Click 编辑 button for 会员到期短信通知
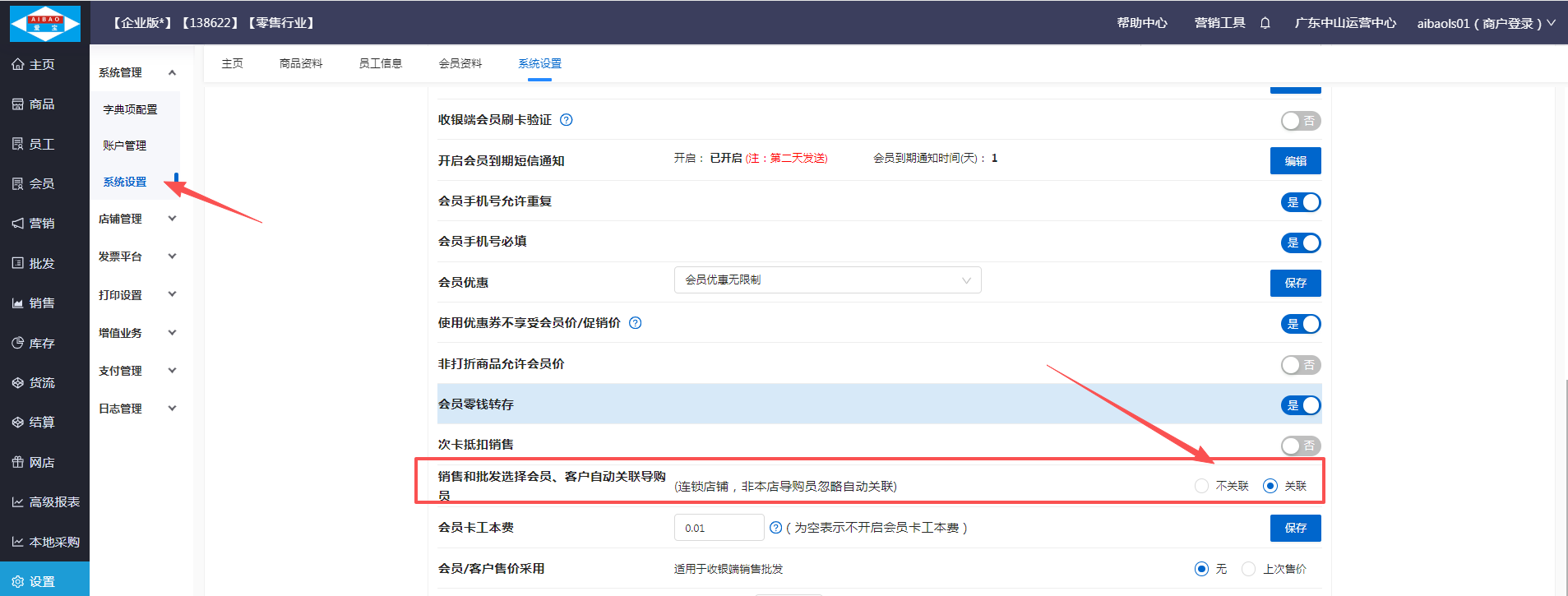Viewport: 1568px width, 596px height. point(1295,161)
